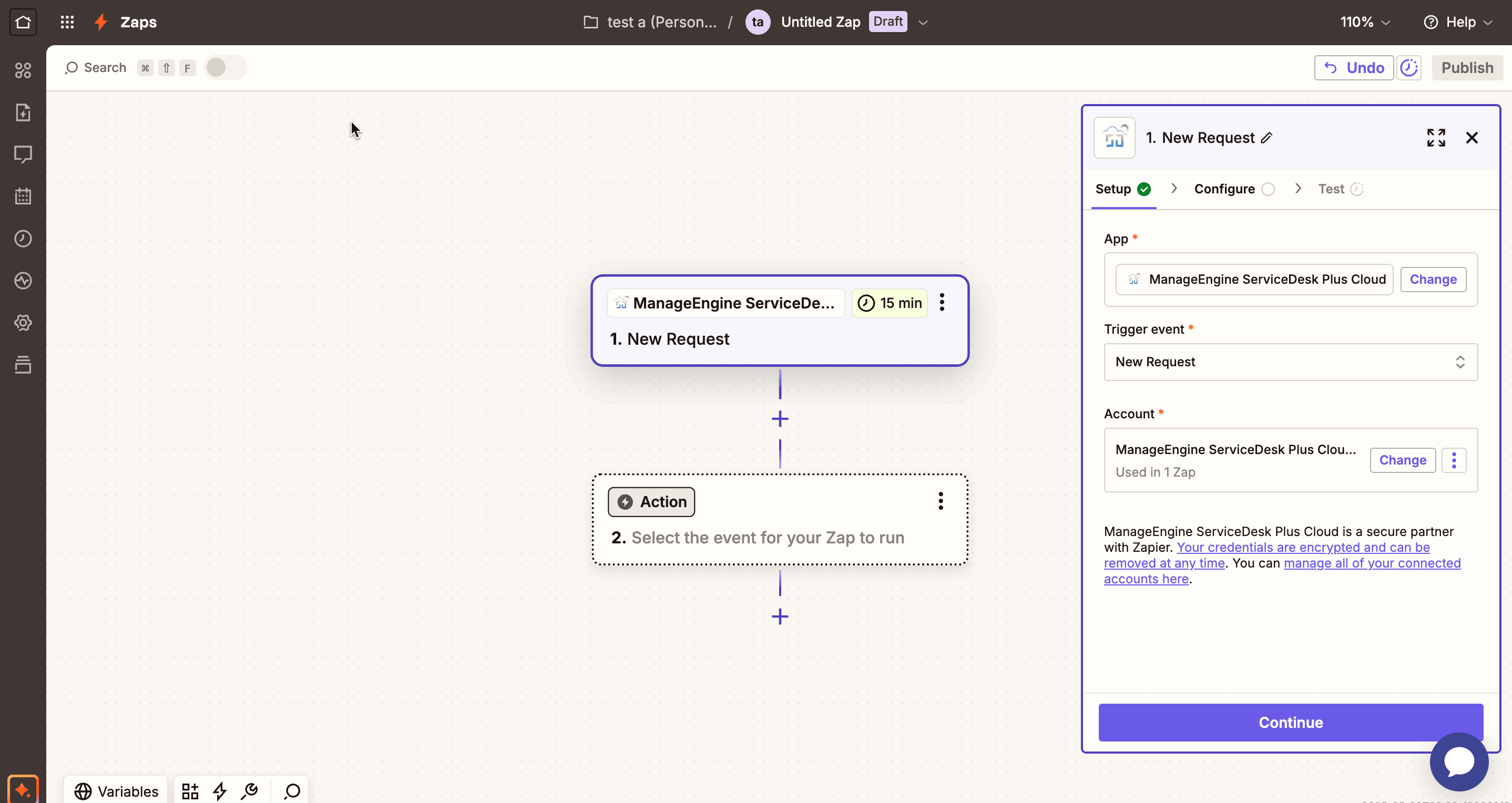Viewport: 1512px width, 803px height.
Task: Click the version history icon beside Undo
Action: point(1409,68)
